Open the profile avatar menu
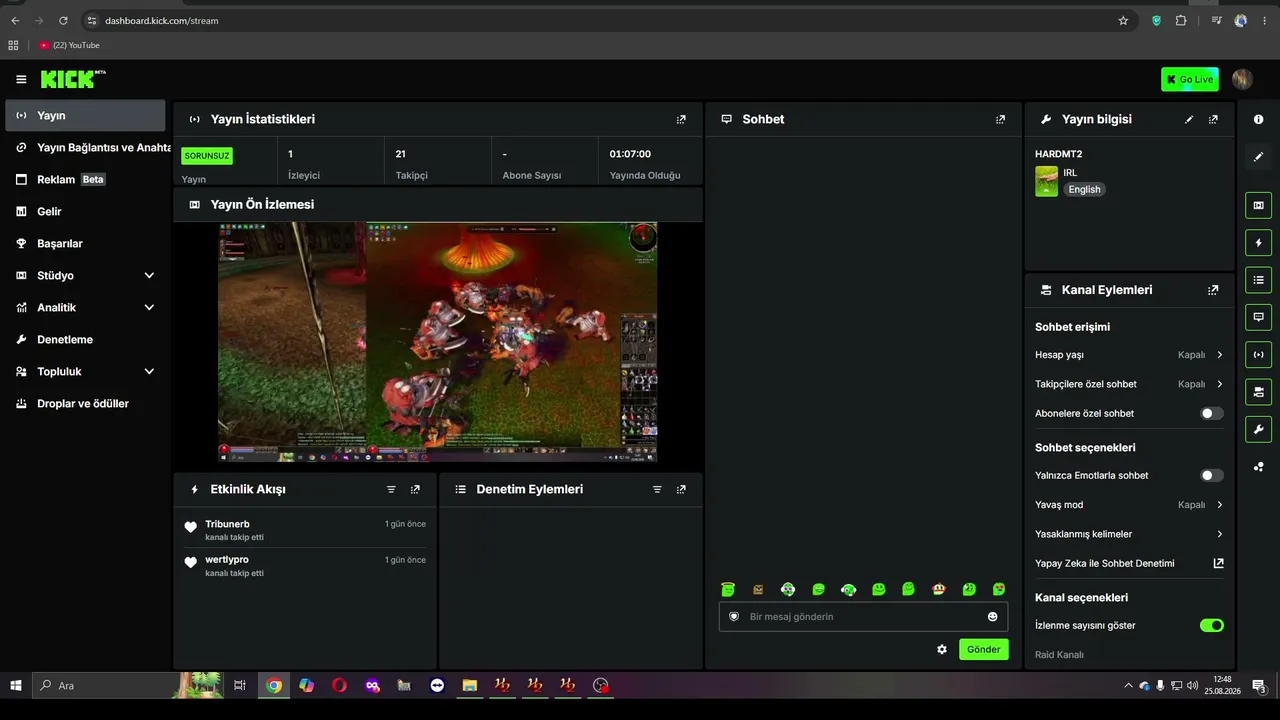Viewport: 1280px width, 720px height. pos(1242,79)
